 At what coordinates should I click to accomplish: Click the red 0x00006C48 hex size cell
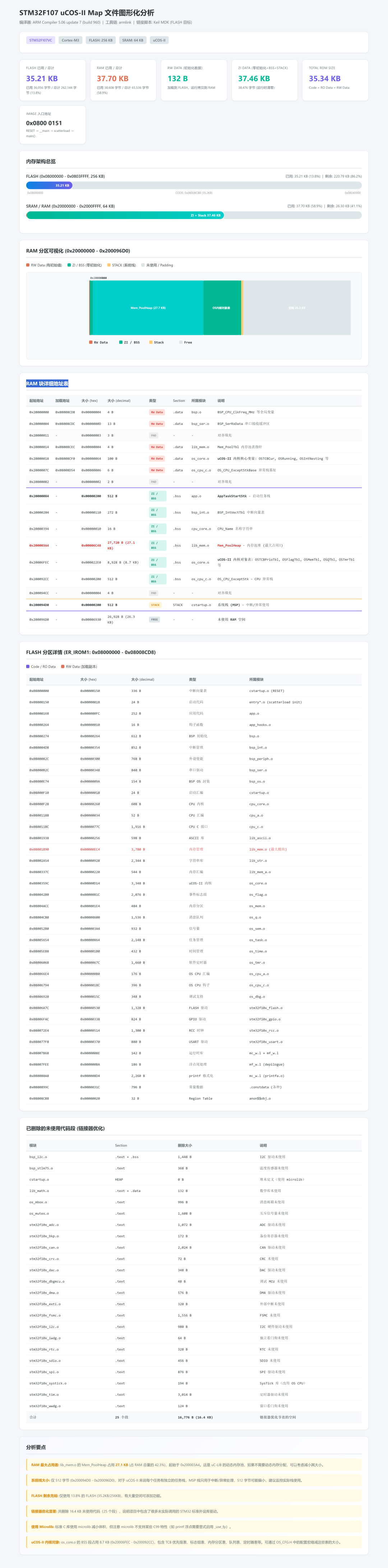click(x=91, y=545)
